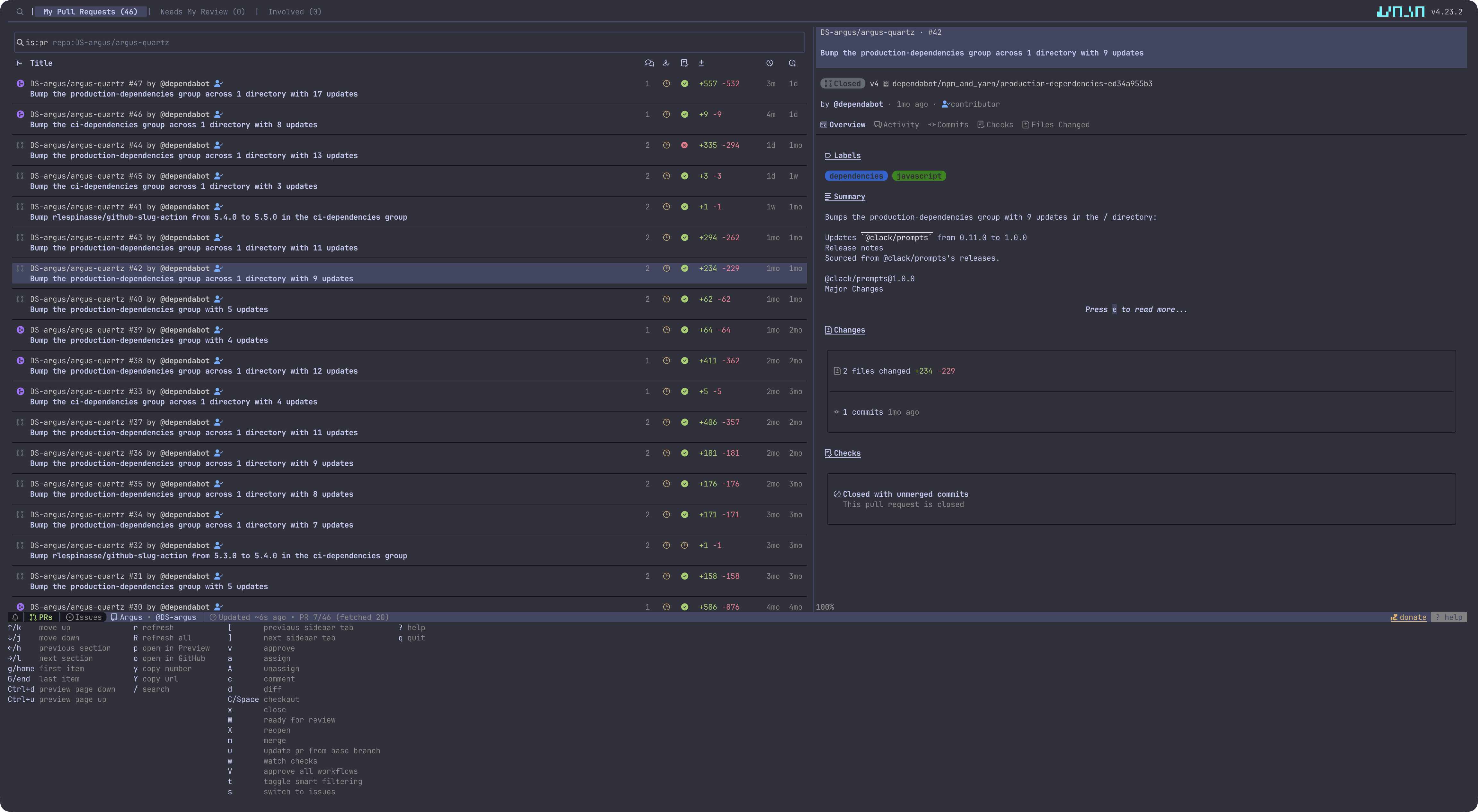The height and width of the screenshot is (812, 1478).
Task: Open the Needs My Review section tab
Action: (x=202, y=12)
